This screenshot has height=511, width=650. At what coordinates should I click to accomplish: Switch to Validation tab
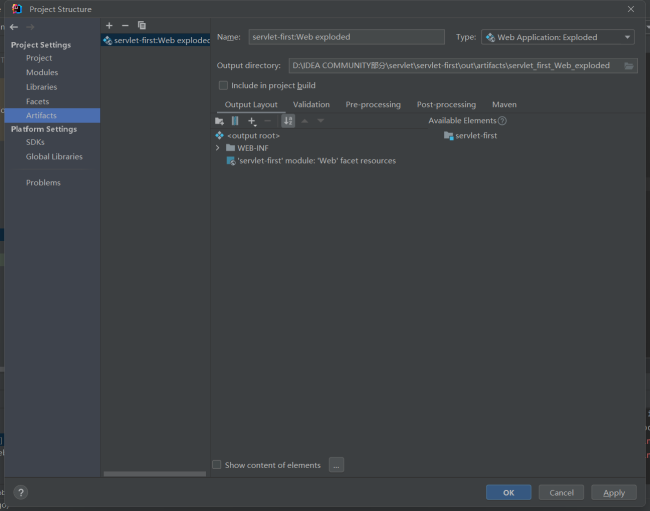(x=311, y=104)
